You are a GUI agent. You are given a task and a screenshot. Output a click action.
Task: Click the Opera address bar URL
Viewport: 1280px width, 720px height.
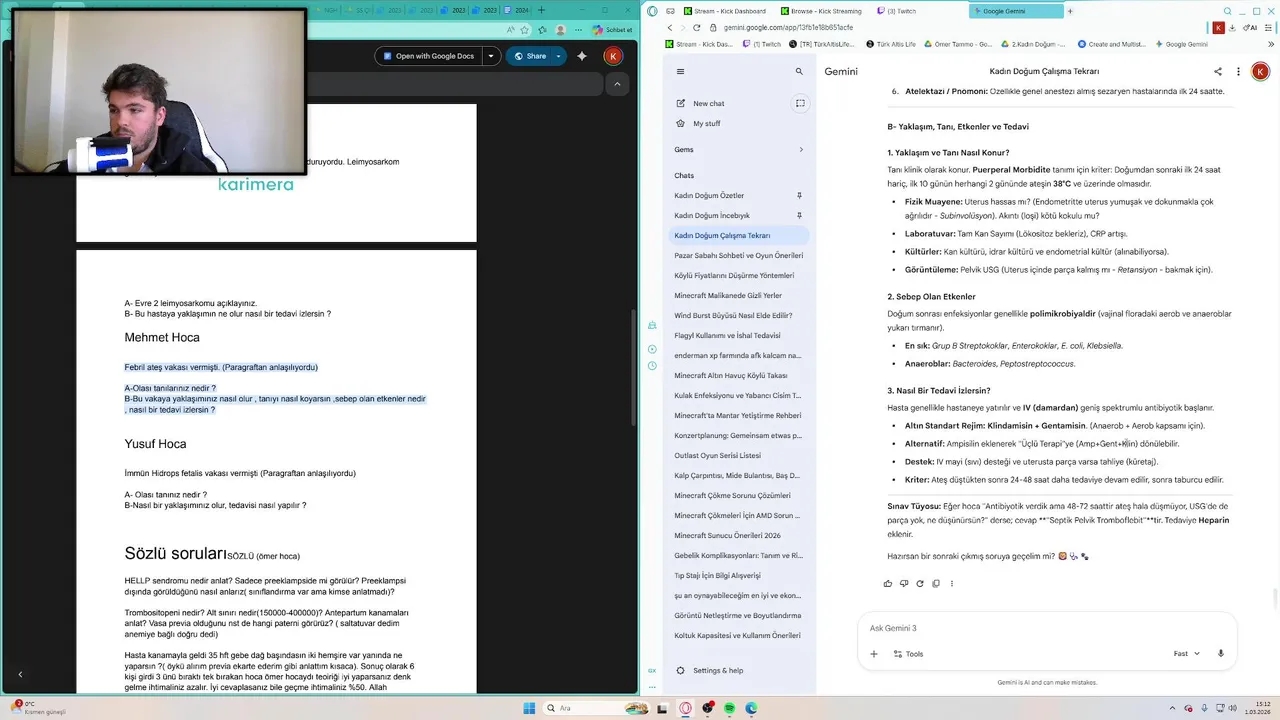point(788,28)
